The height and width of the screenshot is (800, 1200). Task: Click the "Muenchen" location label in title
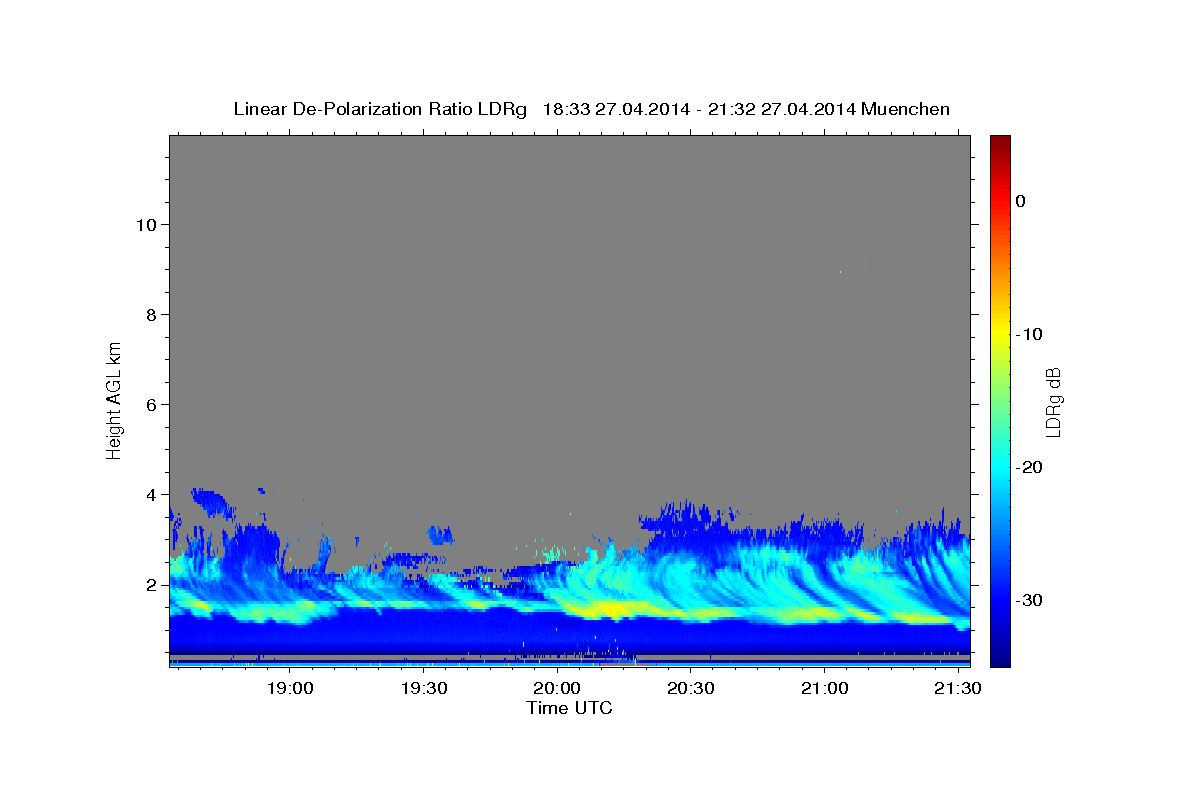pyautogui.click(x=906, y=109)
